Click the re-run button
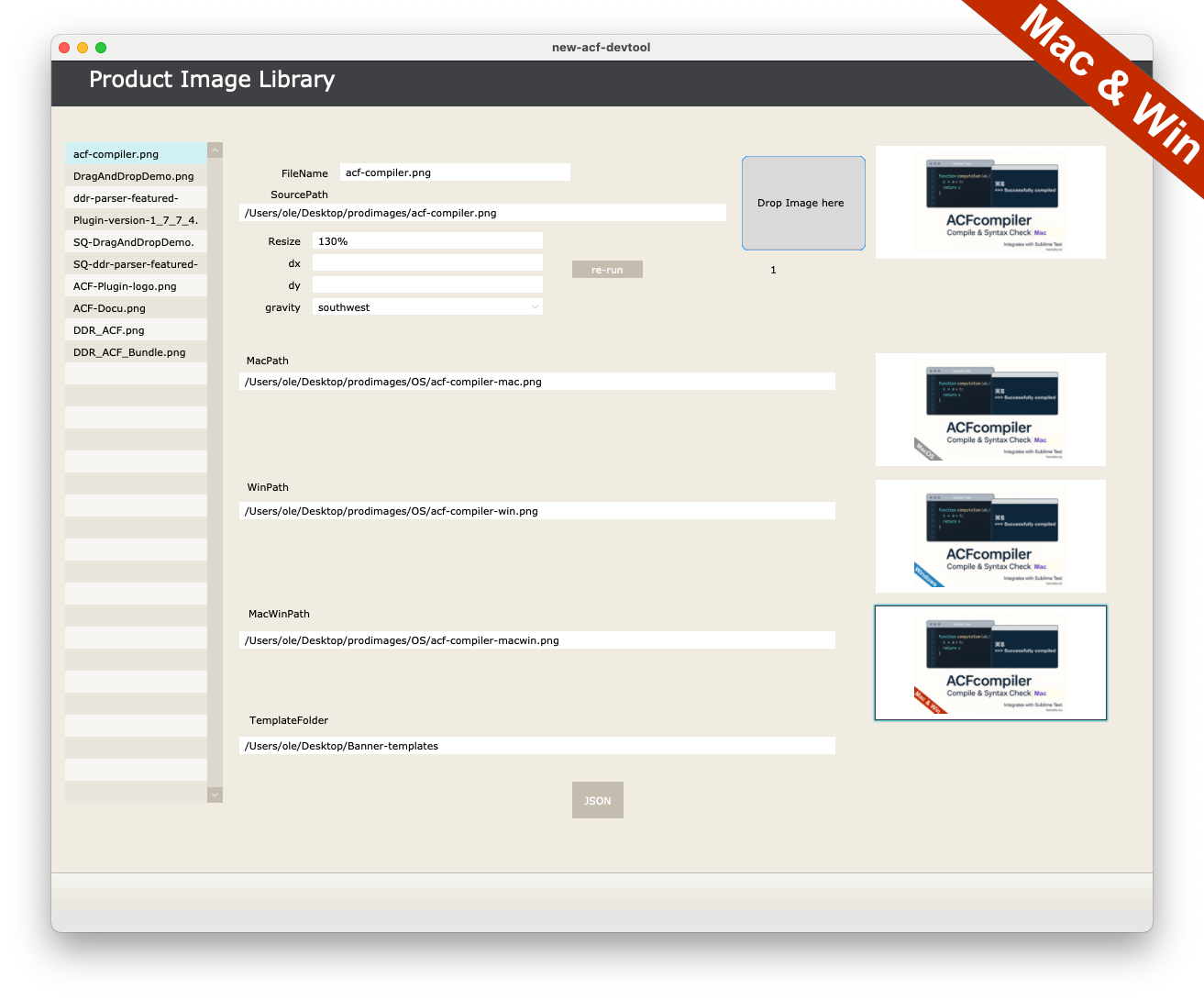 pyautogui.click(x=607, y=270)
